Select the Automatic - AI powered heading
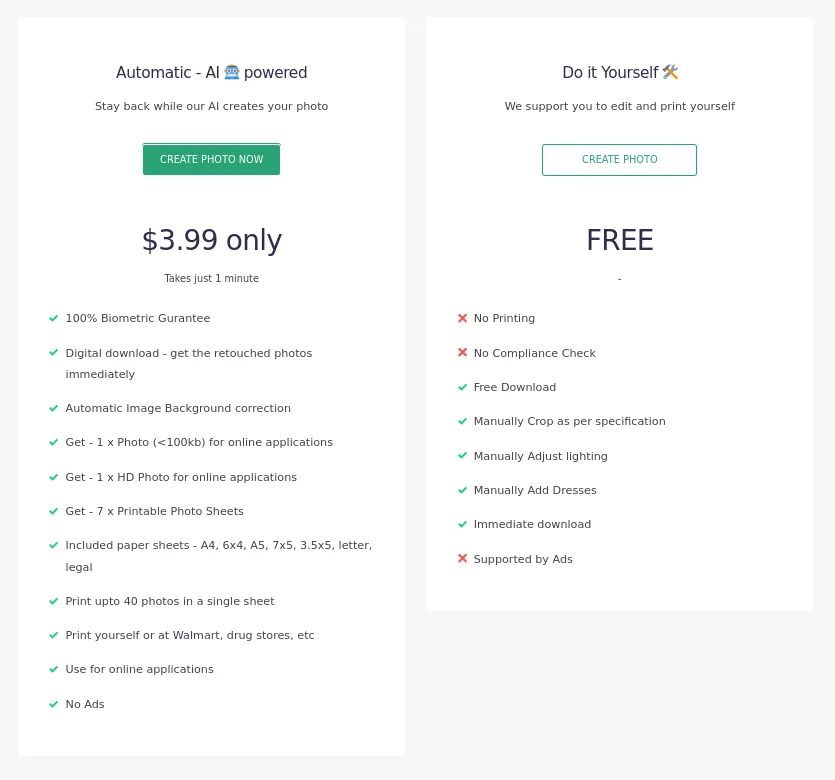 [x=211, y=73]
